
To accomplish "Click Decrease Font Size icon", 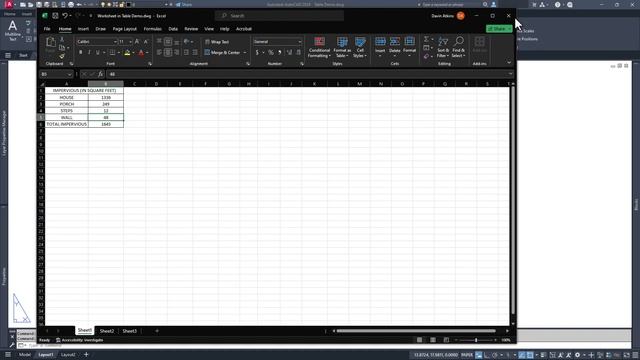I will coord(146,42).
